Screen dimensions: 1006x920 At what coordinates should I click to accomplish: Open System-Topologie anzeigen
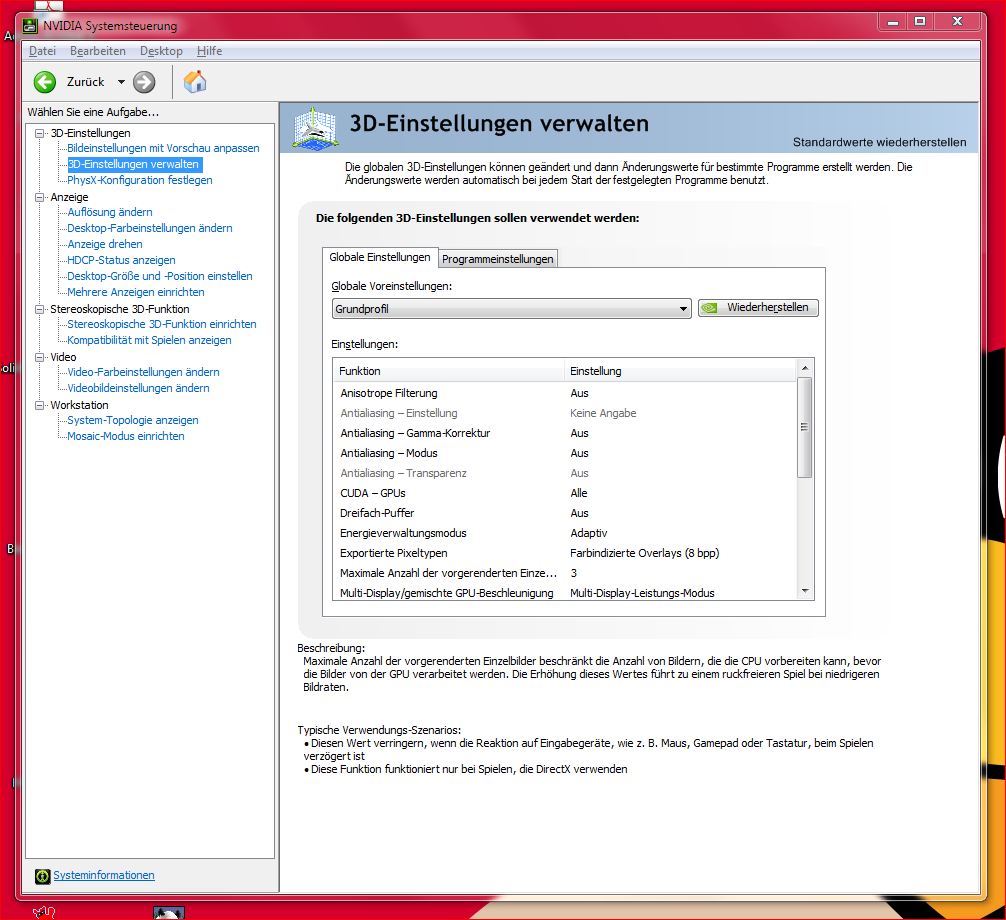point(133,420)
